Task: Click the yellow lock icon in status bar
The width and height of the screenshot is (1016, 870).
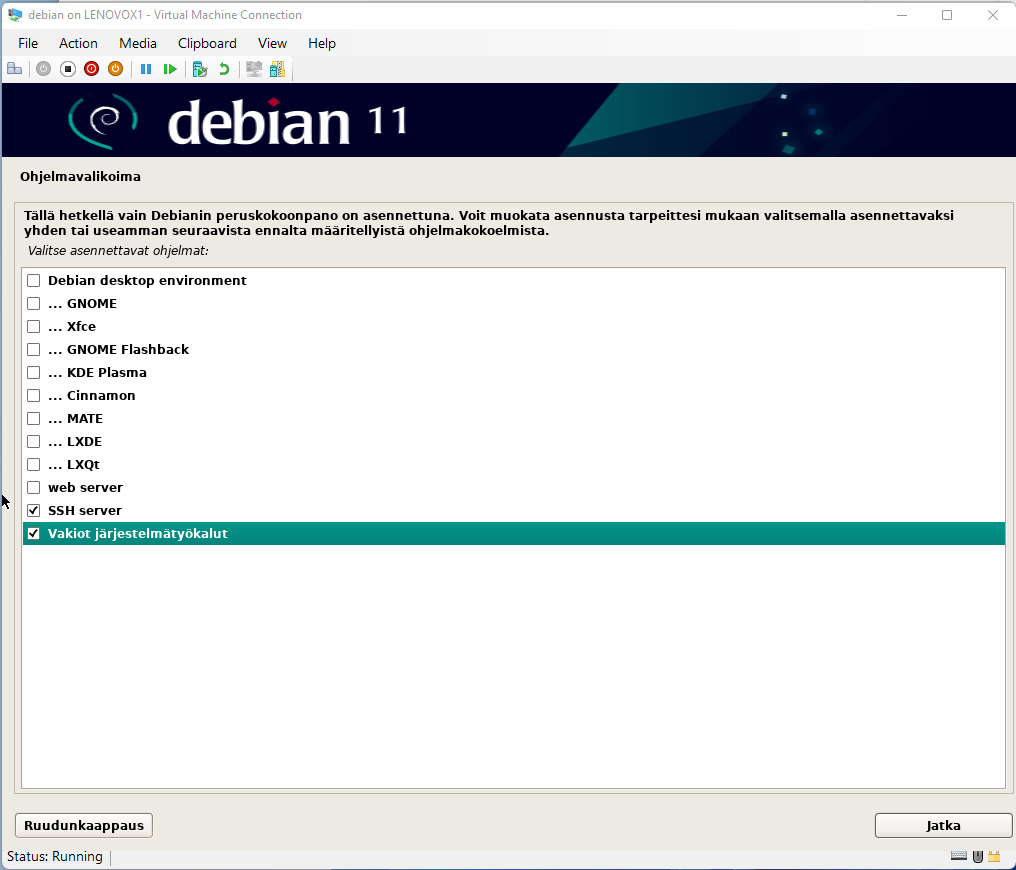Action: point(994,856)
